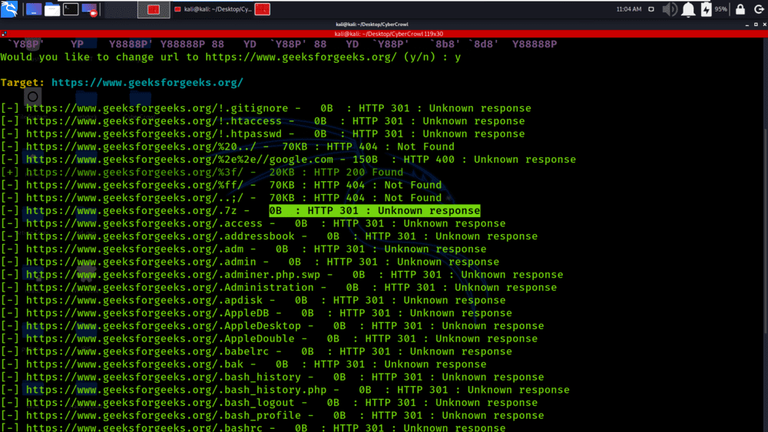
Task: Open the /%2e%2e//google.com URL
Action: (179, 159)
